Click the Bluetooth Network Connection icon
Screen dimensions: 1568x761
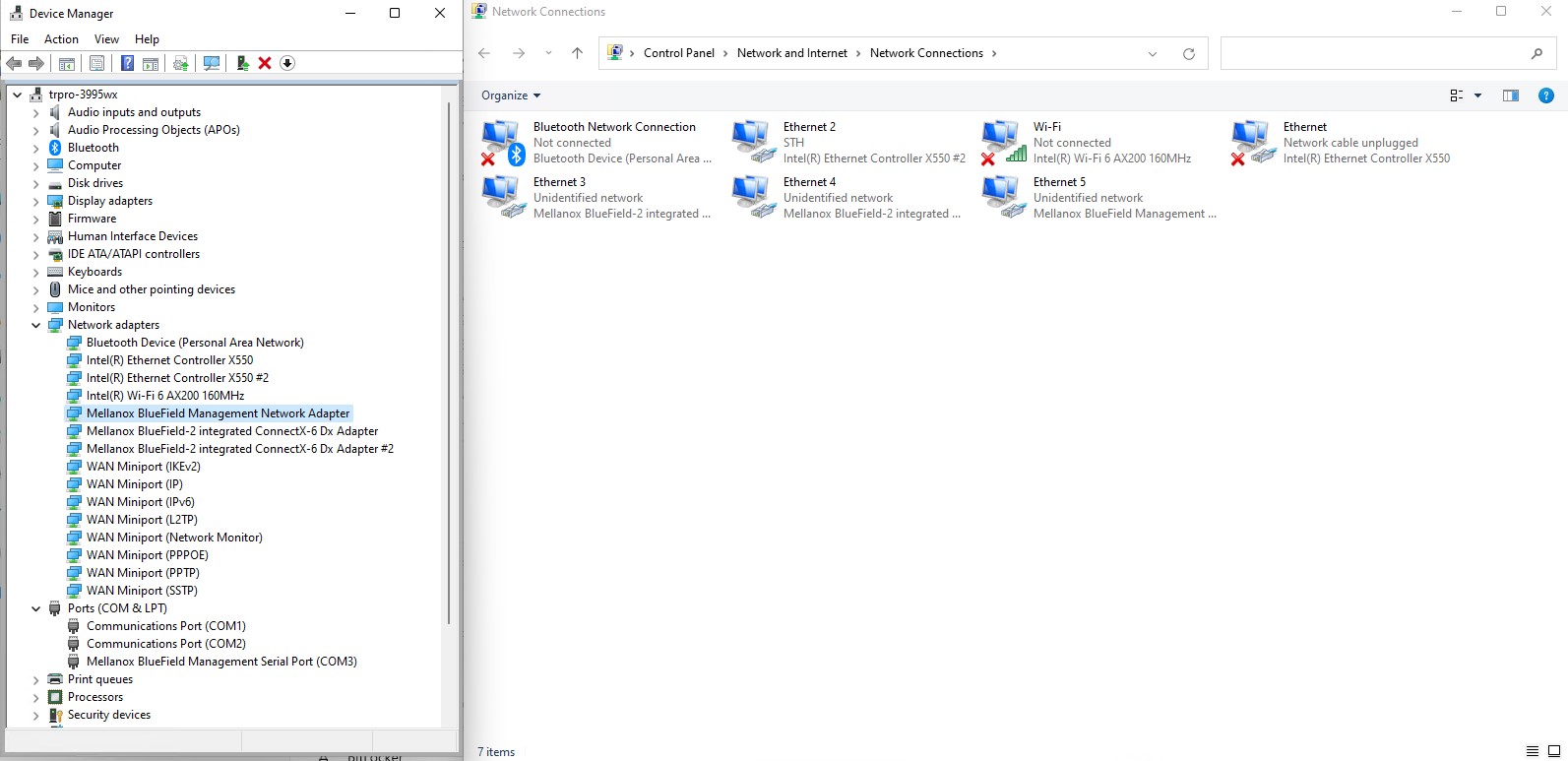502,142
